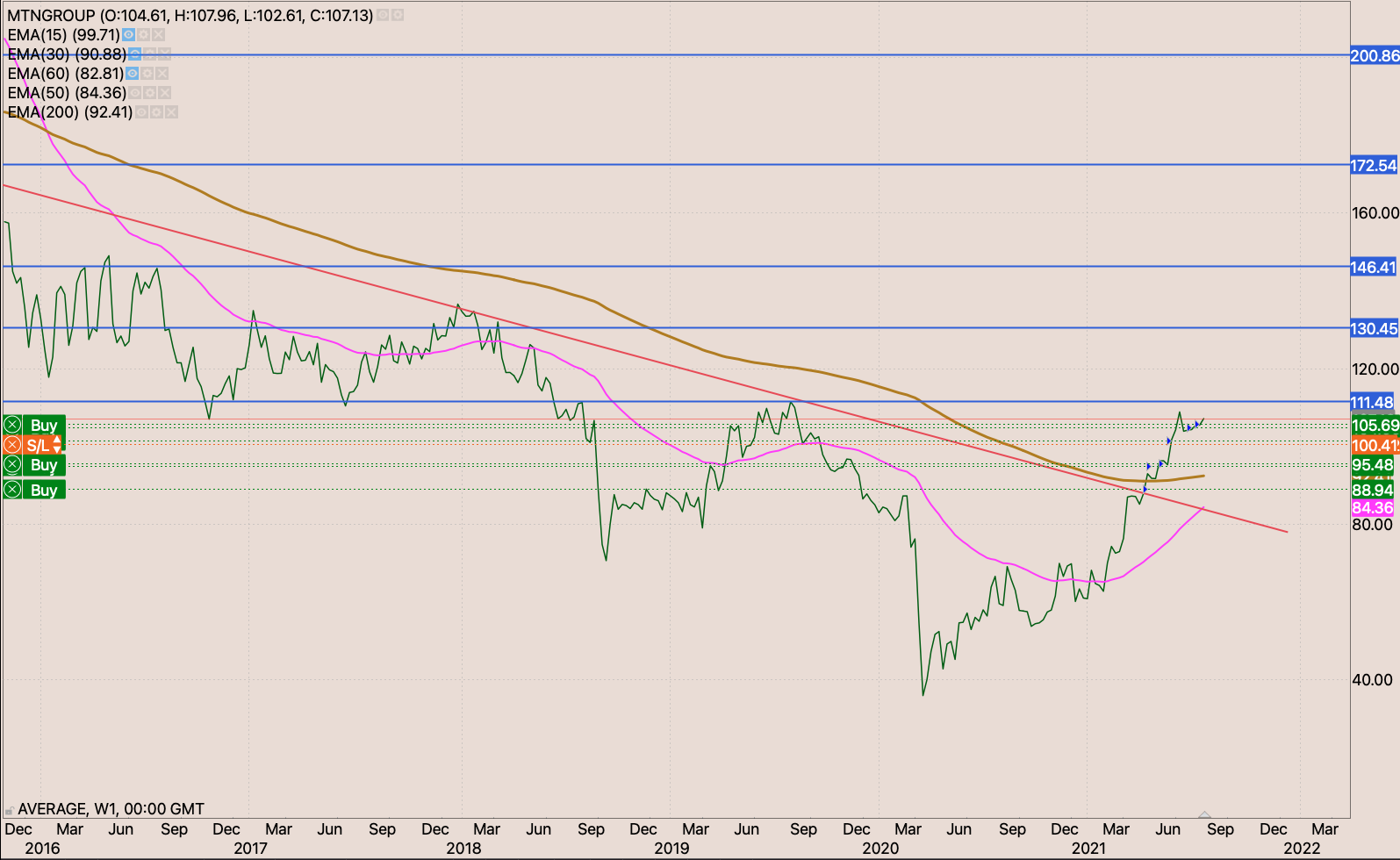Delete the EMA(50) indicator using X icon
This screenshot has width=1400, height=860.
point(164,93)
